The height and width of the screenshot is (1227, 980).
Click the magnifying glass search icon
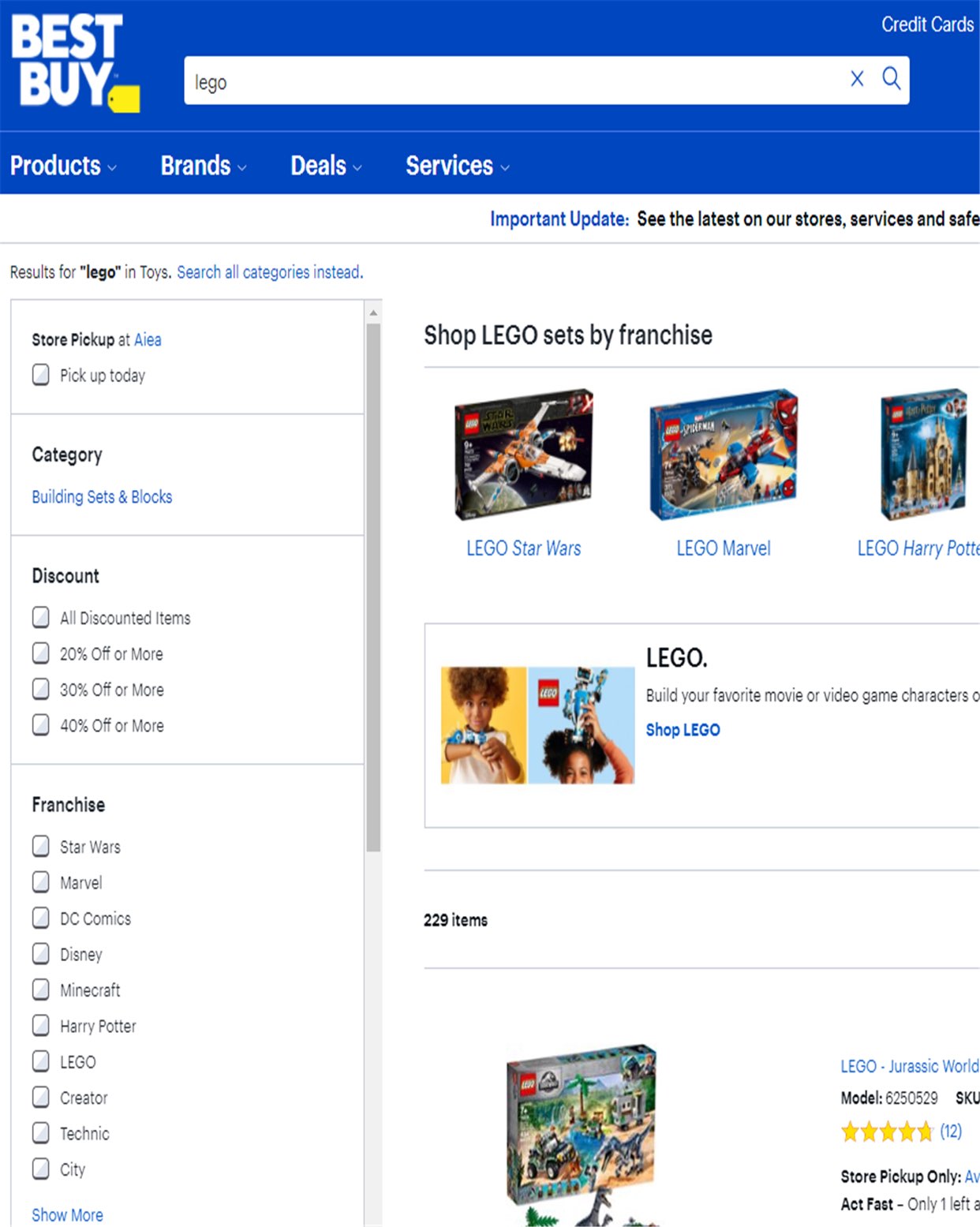(892, 78)
